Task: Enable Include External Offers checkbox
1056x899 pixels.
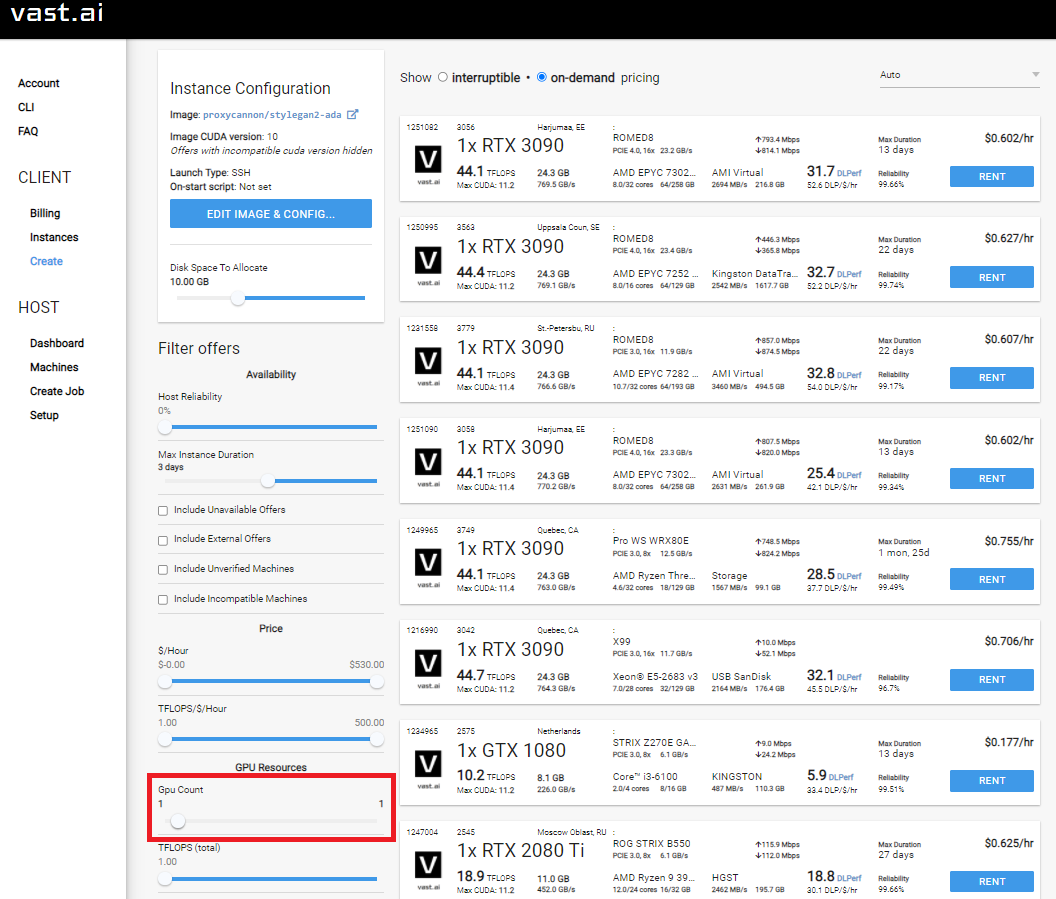Action: pos(163,540)
